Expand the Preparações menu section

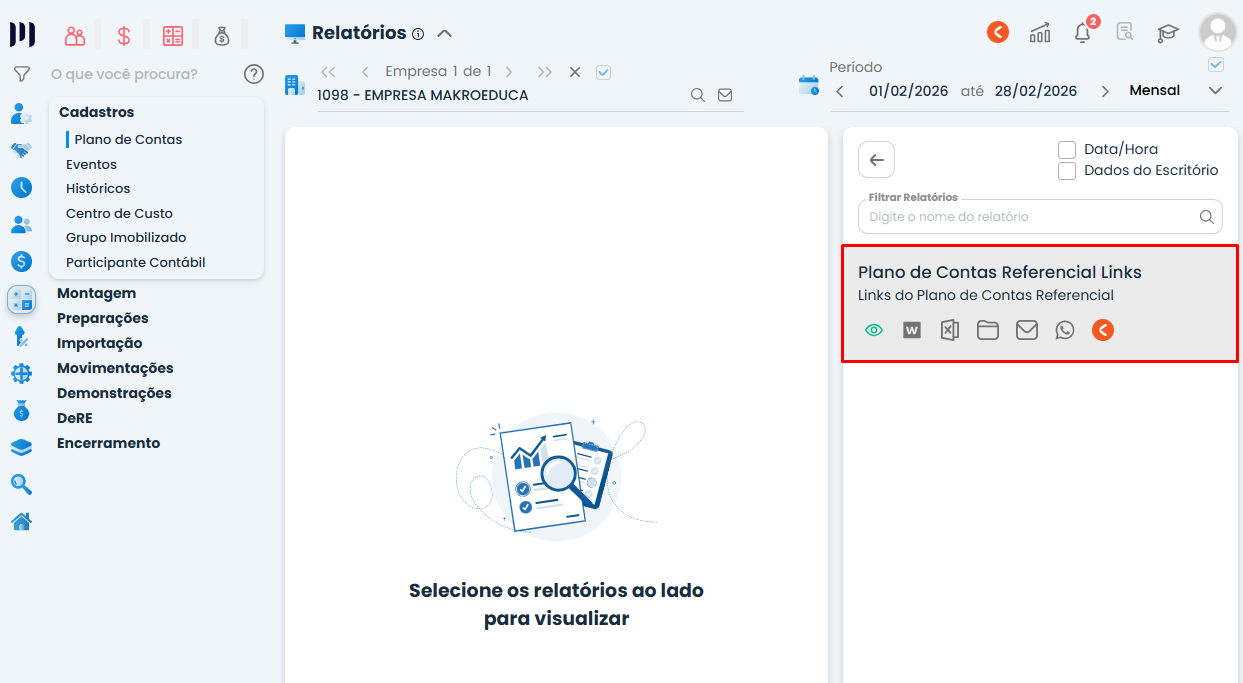coord(102,318)
